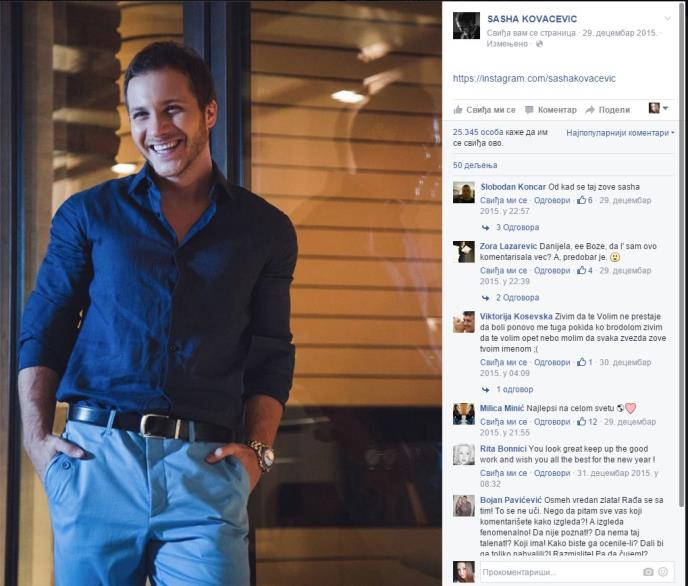Expand 3 Одговора replies under Slobodan's comment

511,227
